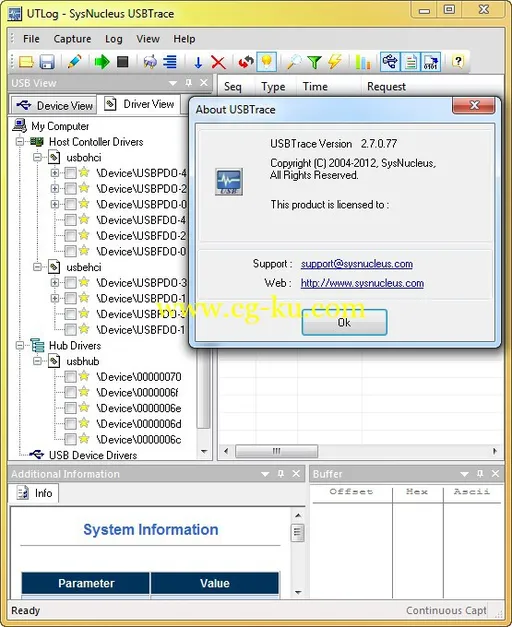Check the \Device\00000070 checkbox
512x627 pixels.
pyautogui.click(x=70, y=377)
